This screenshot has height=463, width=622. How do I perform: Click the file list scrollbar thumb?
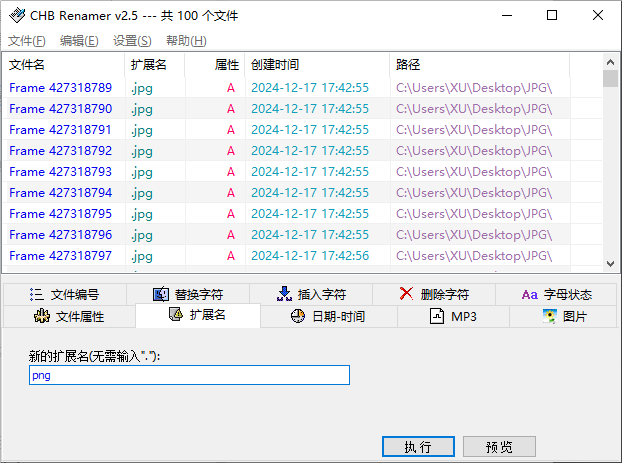(x=610, y=78)
